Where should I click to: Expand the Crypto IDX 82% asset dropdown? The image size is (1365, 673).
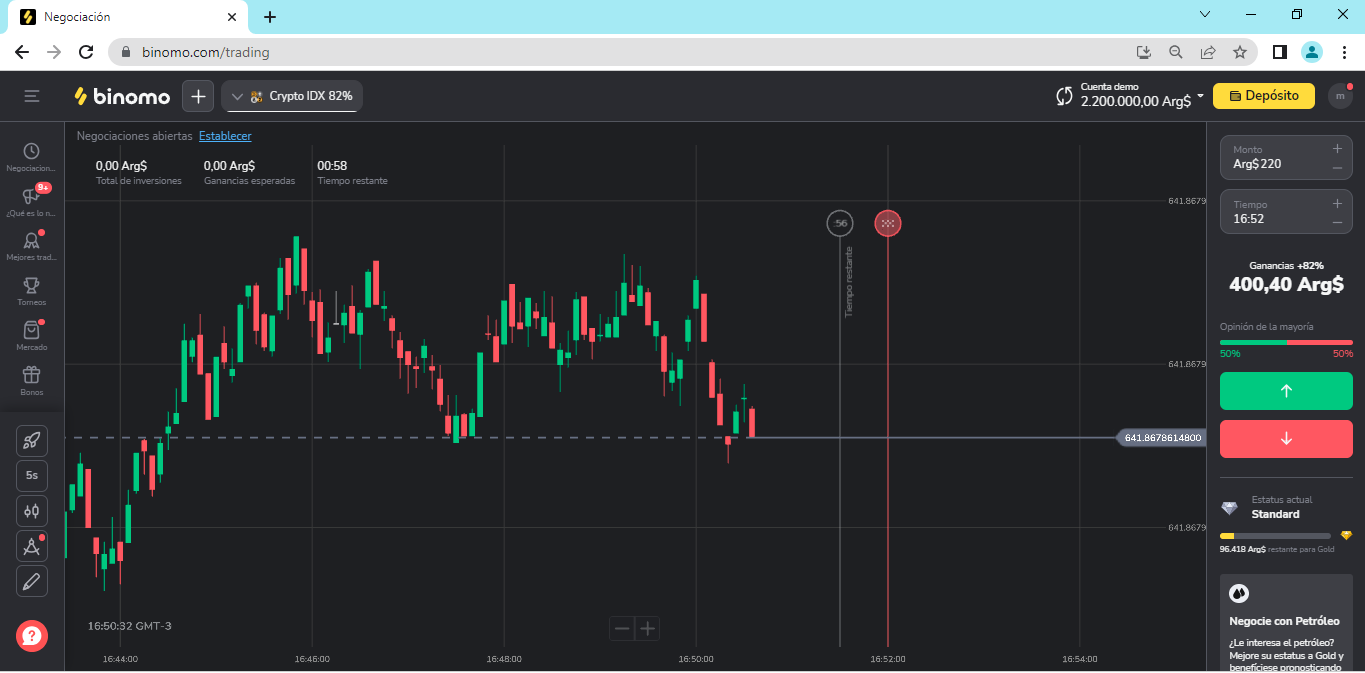[x=292, y=96]
